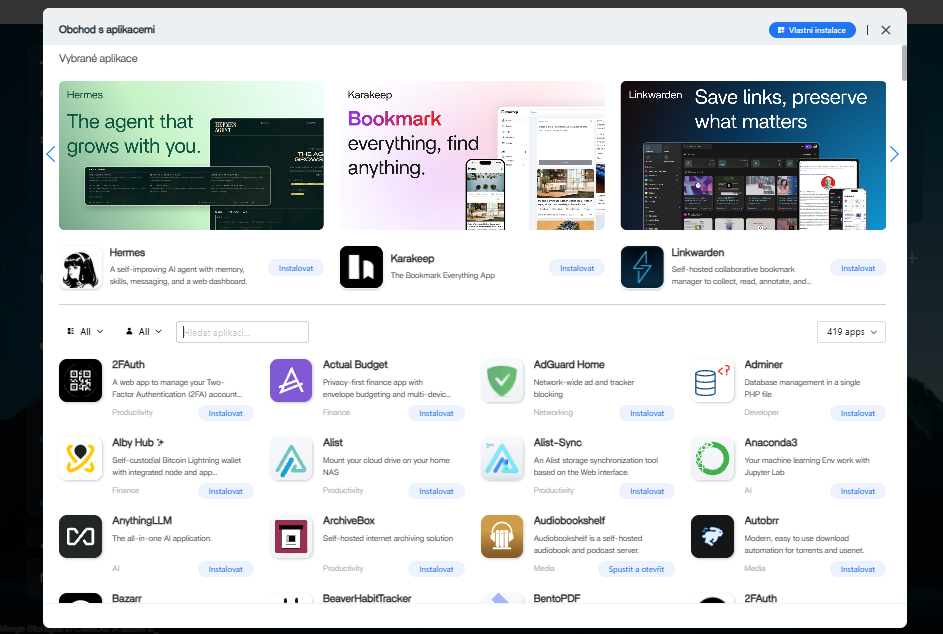Install Hermes via its Instalovat button
This screenshot has height=634, width=943.
click(296, 268)
